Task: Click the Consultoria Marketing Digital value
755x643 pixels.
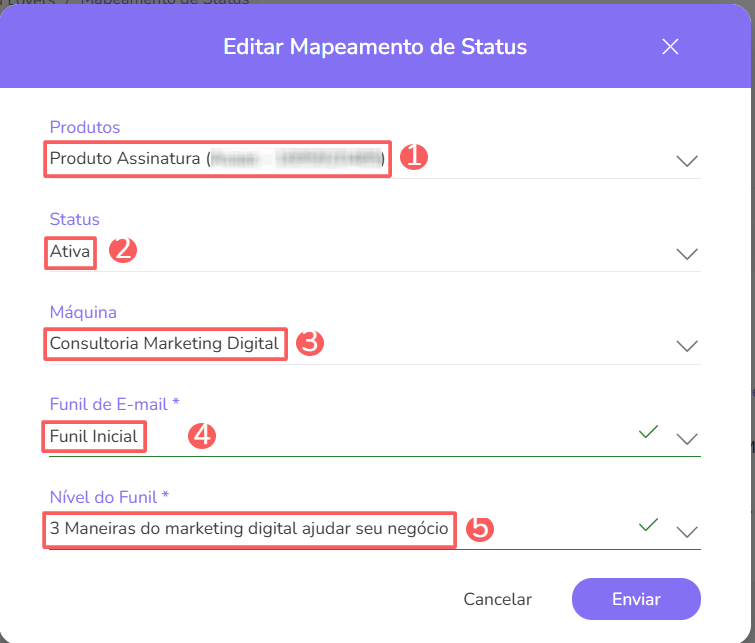Action: [x=165, y=344]
